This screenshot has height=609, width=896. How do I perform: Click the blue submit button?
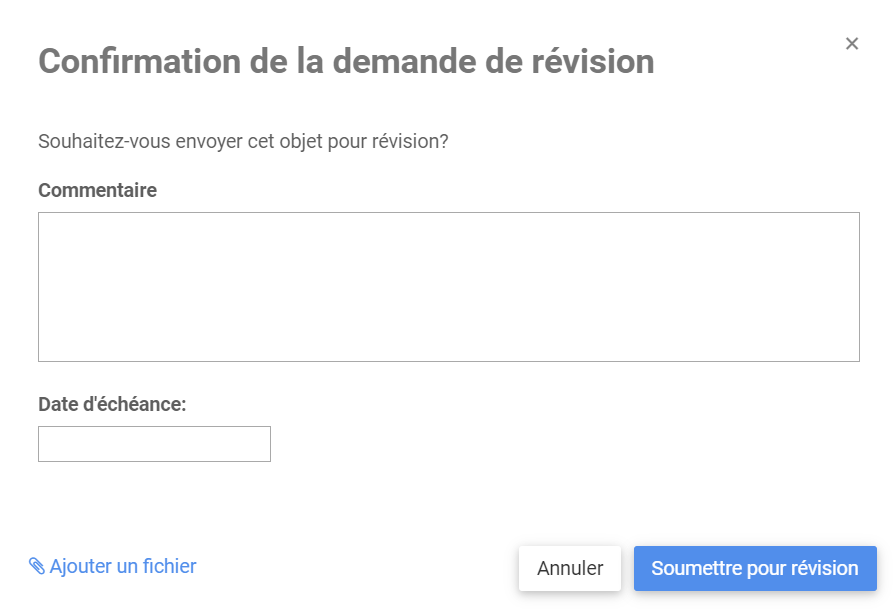[x=755, y=568]
